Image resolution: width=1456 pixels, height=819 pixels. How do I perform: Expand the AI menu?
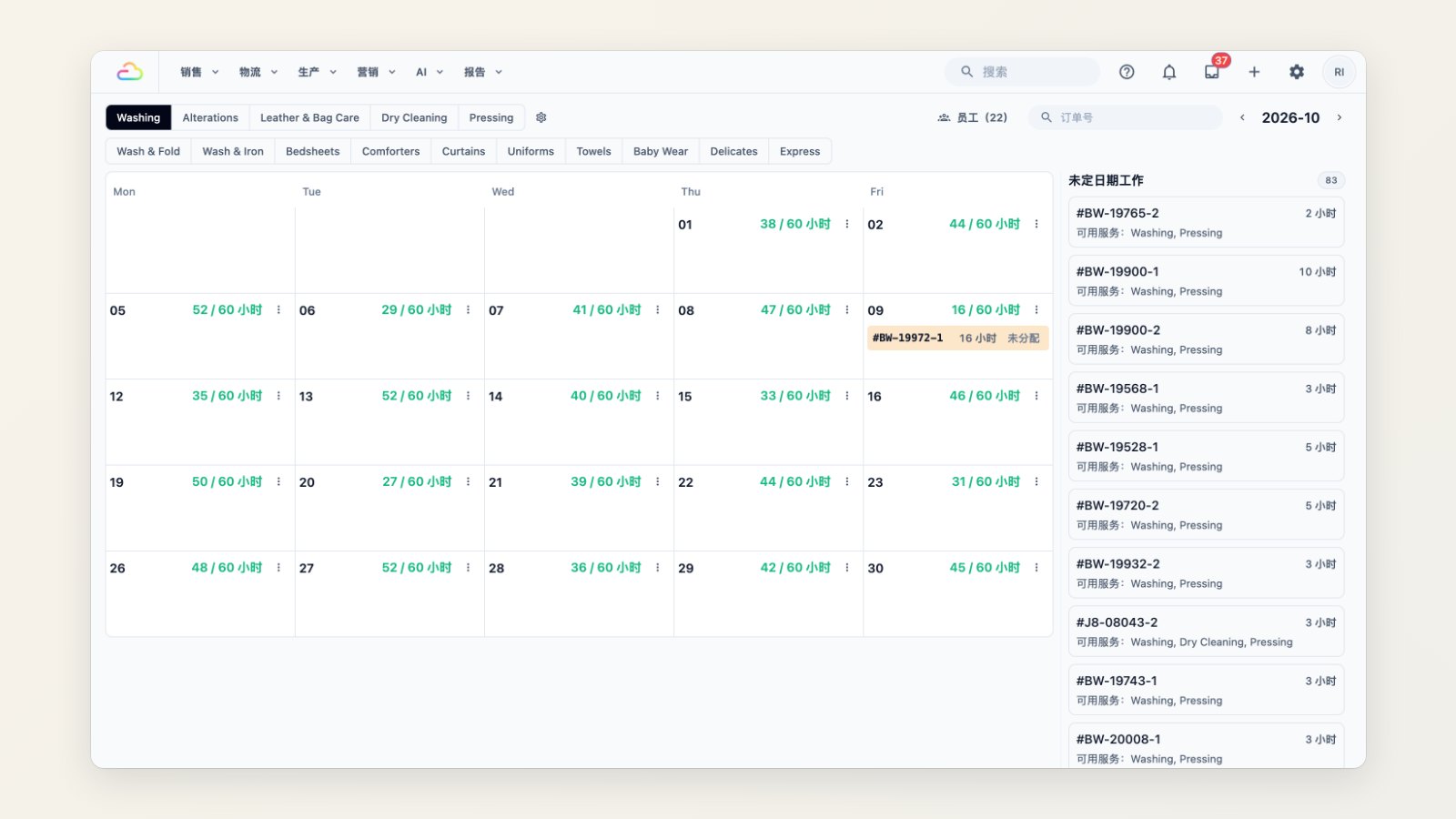(430, 72)
